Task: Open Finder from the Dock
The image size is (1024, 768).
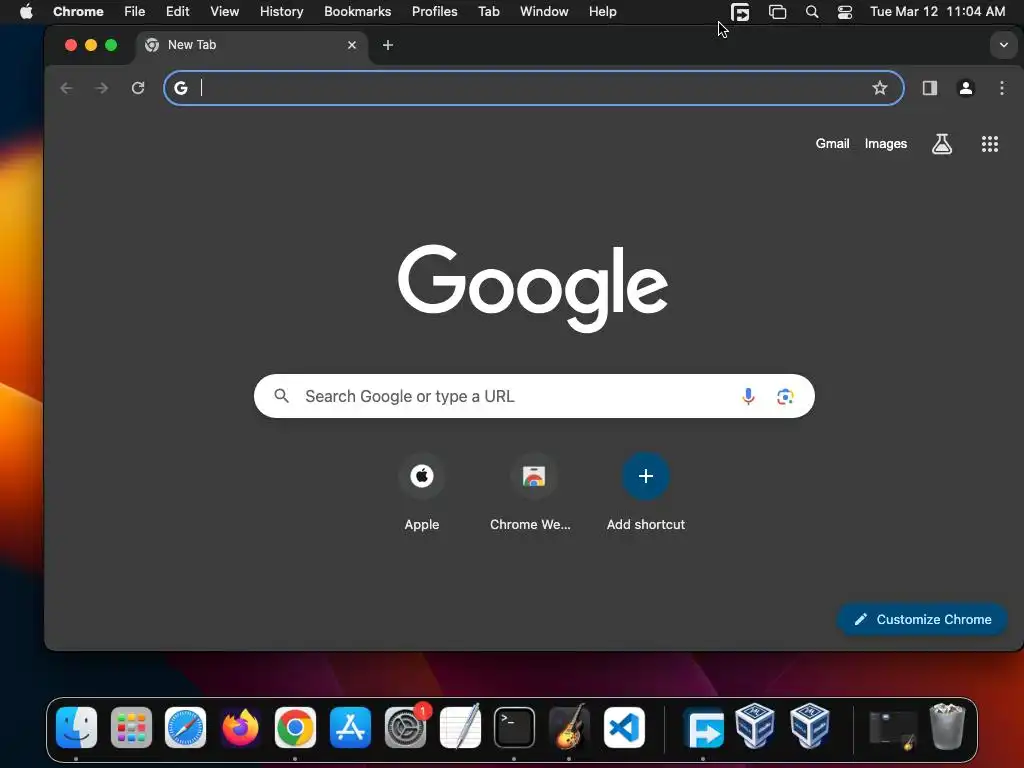Action: pyautogui.click(x=76, y=727)
